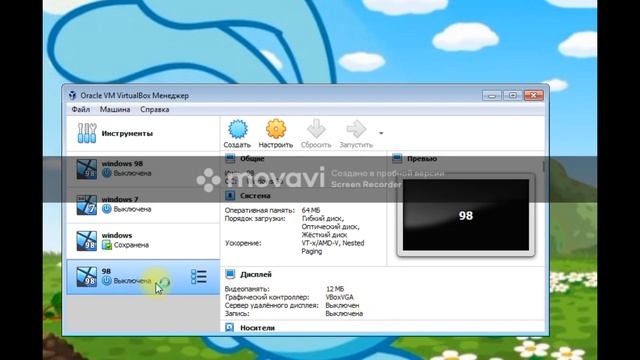The height and width of the screenshot is (360, 640).
Task: Click the '12 МБ' video memory value
Action: pyautogui.click(x=335, y=289)
